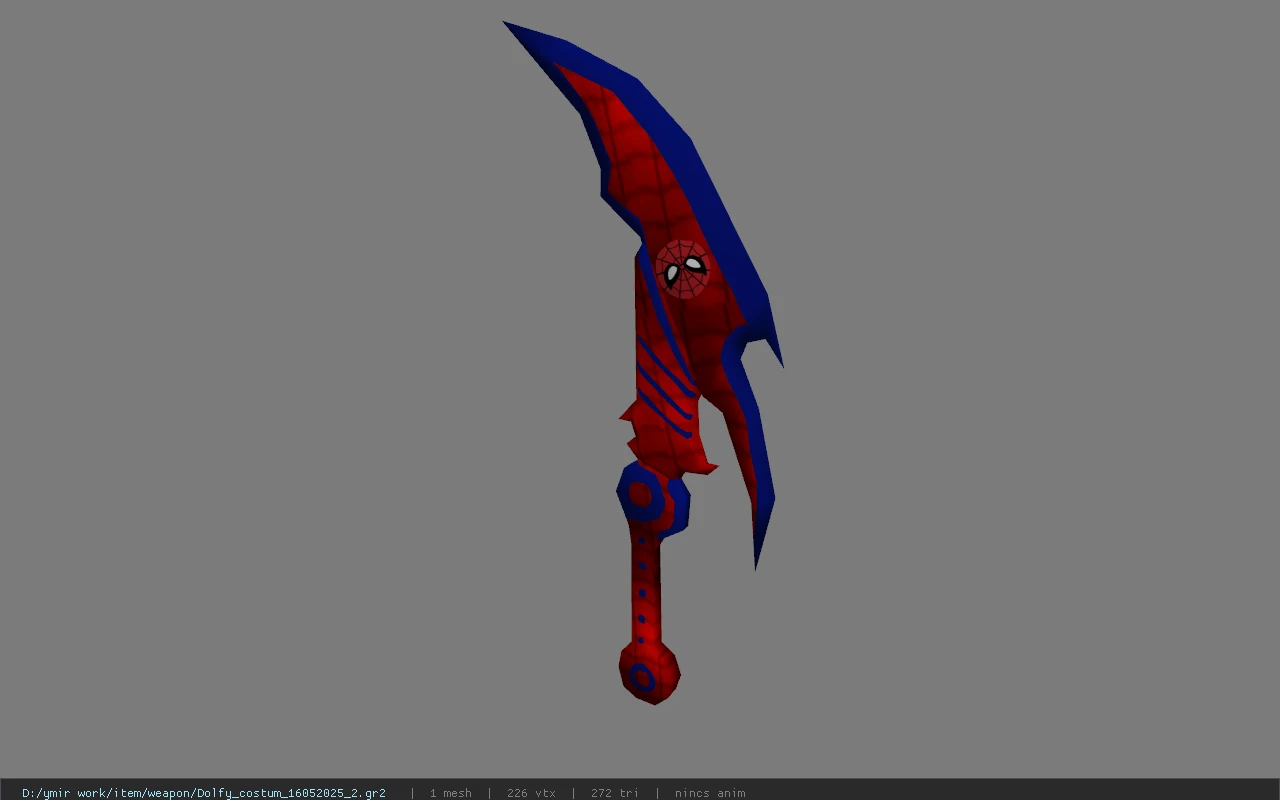This screenshot has height=800, width=1280.
Task: Click the '226 vtx' vertex count
Action: click(531, 793)
